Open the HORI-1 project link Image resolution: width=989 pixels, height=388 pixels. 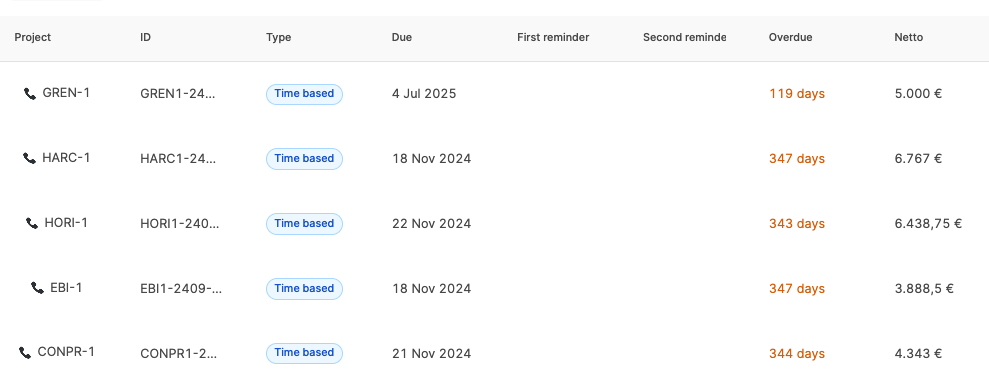(66, 223)
